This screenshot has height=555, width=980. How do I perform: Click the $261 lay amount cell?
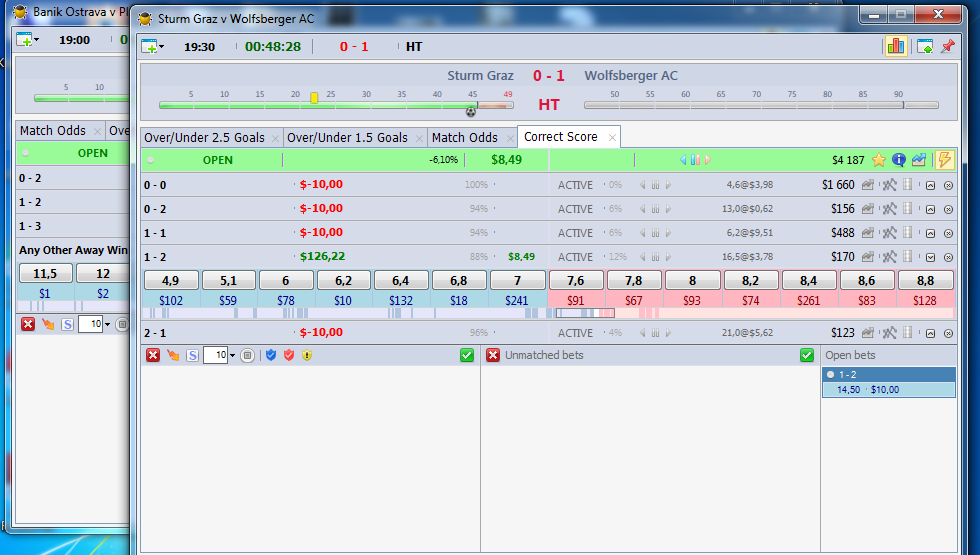pos(808,301)
